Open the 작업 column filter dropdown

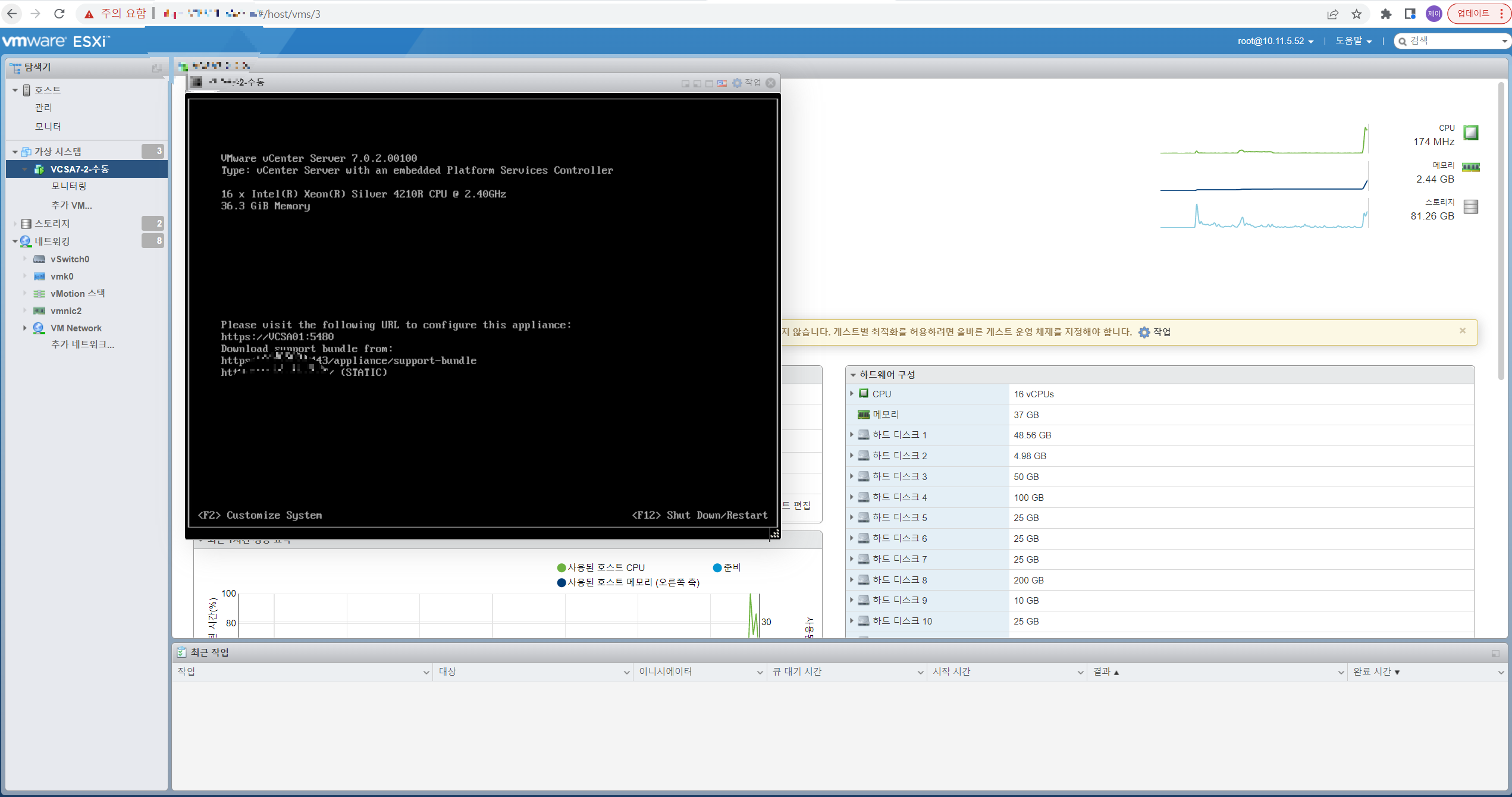coord(426,672)
